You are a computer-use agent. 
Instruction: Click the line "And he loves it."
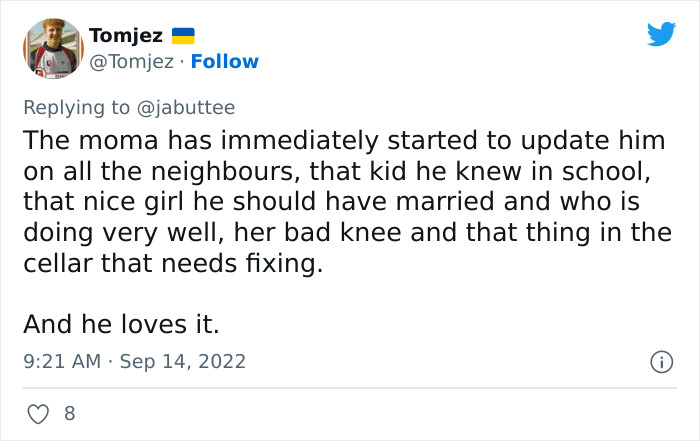[x=121, y=325]
